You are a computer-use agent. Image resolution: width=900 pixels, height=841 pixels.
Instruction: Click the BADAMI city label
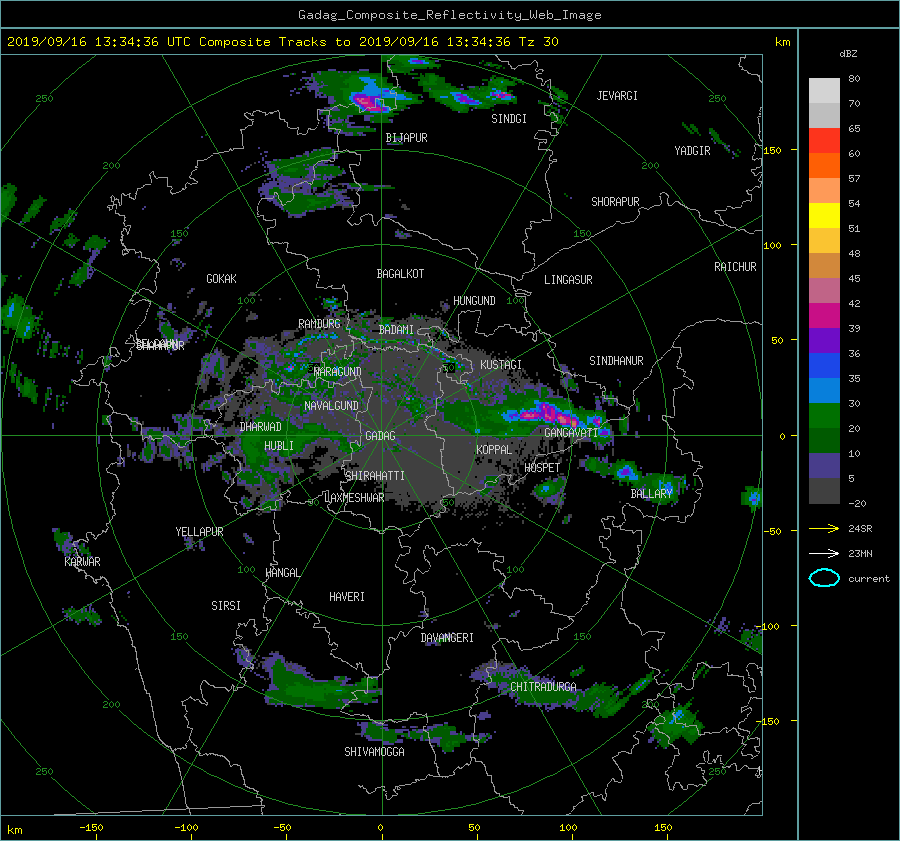(x=396, y=330)
